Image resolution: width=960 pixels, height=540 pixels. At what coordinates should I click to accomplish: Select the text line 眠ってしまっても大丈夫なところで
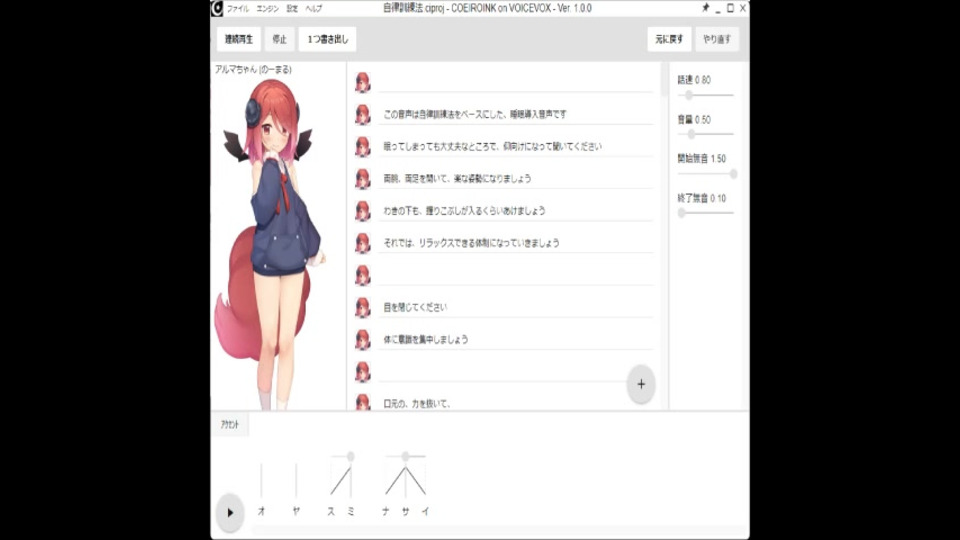point(516,147)
